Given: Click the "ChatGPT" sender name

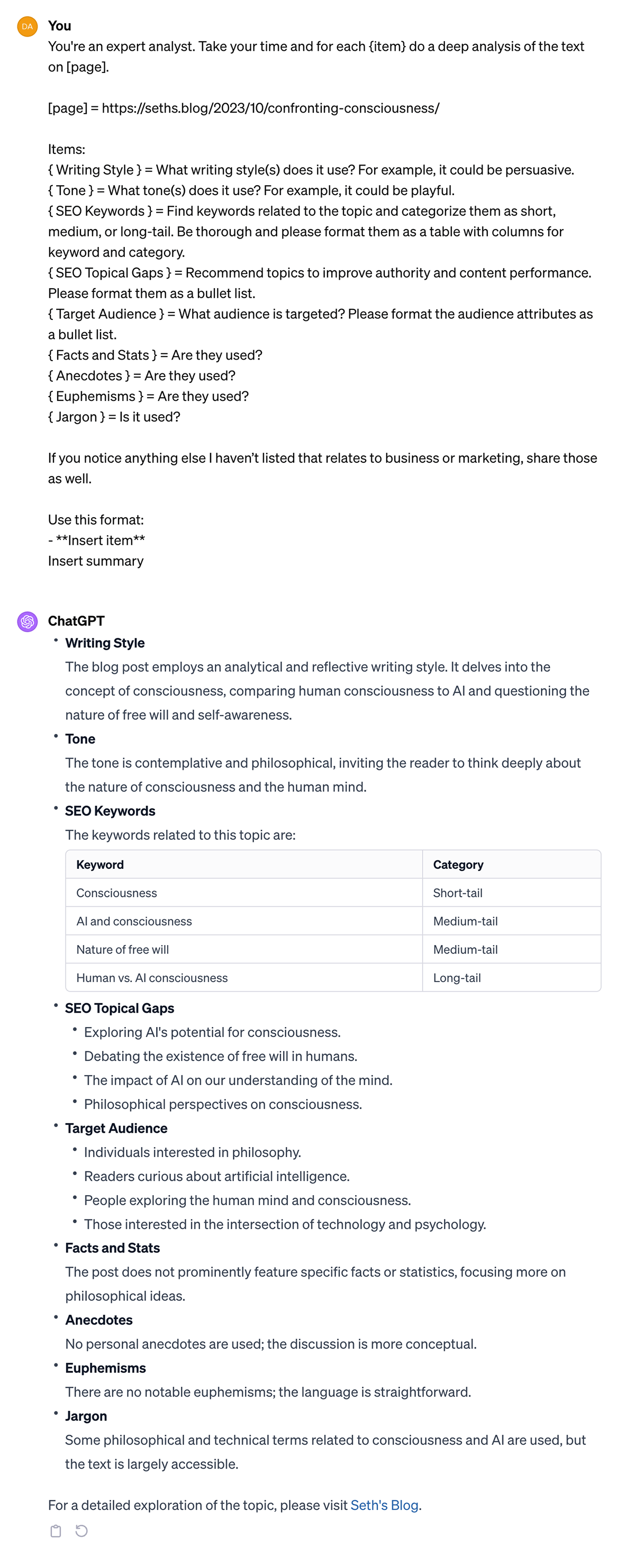Looking at the screenshot, I should [x=76, y=621].
